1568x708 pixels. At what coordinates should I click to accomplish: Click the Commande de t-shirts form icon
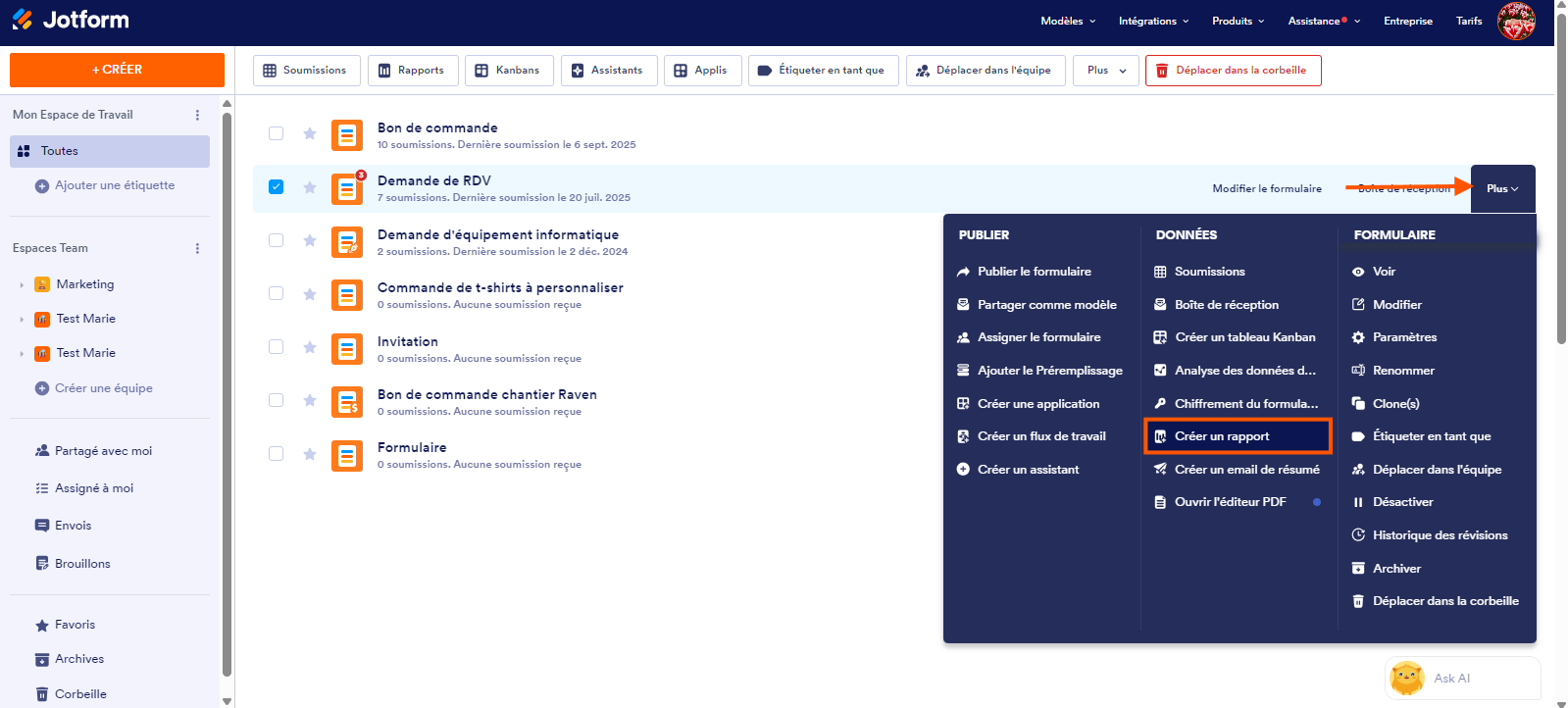347,294
